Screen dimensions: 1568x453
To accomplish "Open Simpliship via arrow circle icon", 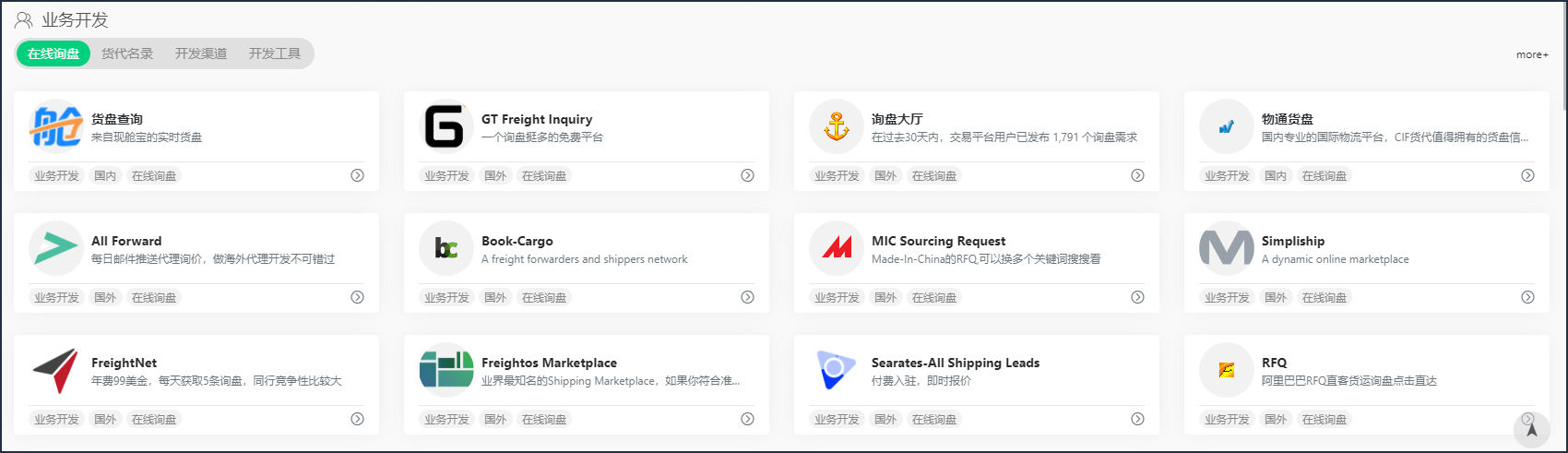I will [x=1527, y=297].
